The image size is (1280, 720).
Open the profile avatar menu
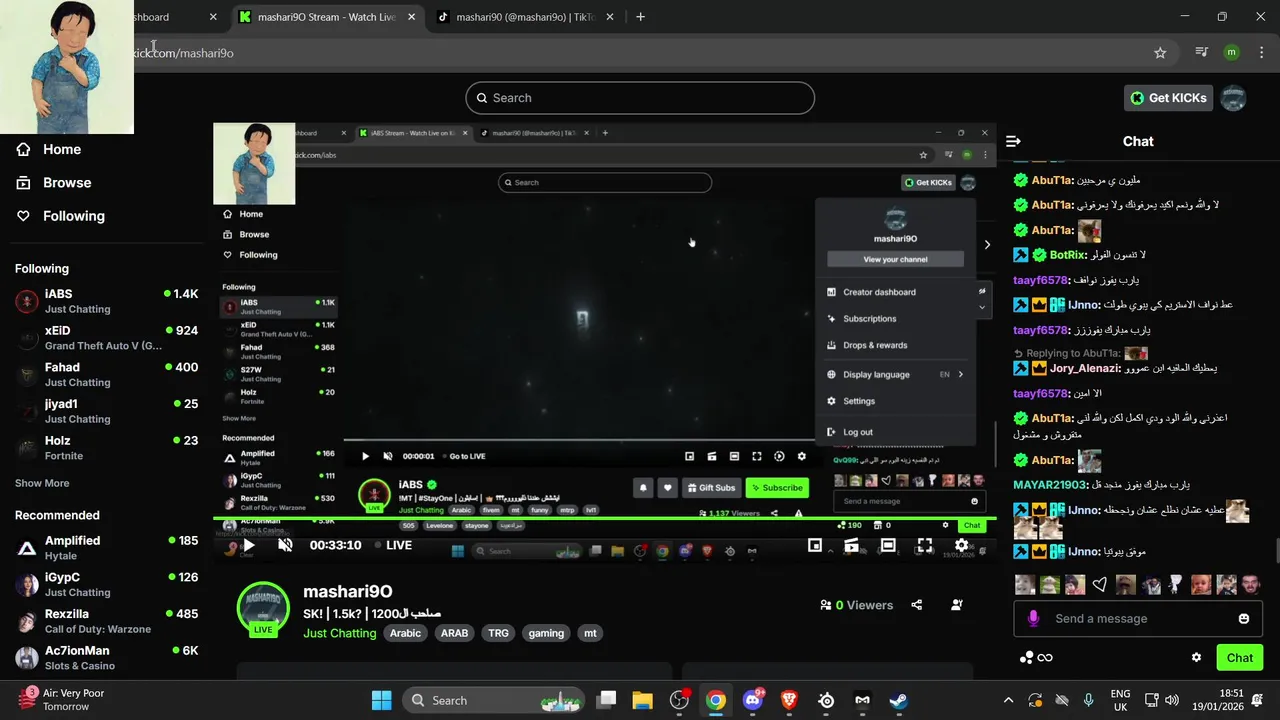coord(1234,98)
